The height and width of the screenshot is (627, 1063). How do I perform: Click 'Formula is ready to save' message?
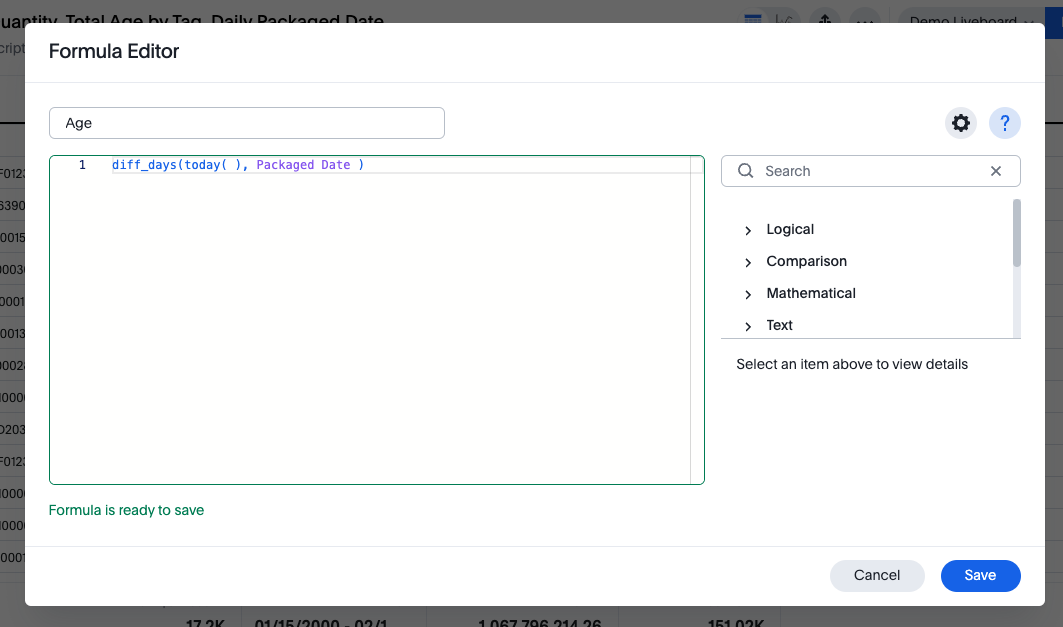(x=126, y=510)
